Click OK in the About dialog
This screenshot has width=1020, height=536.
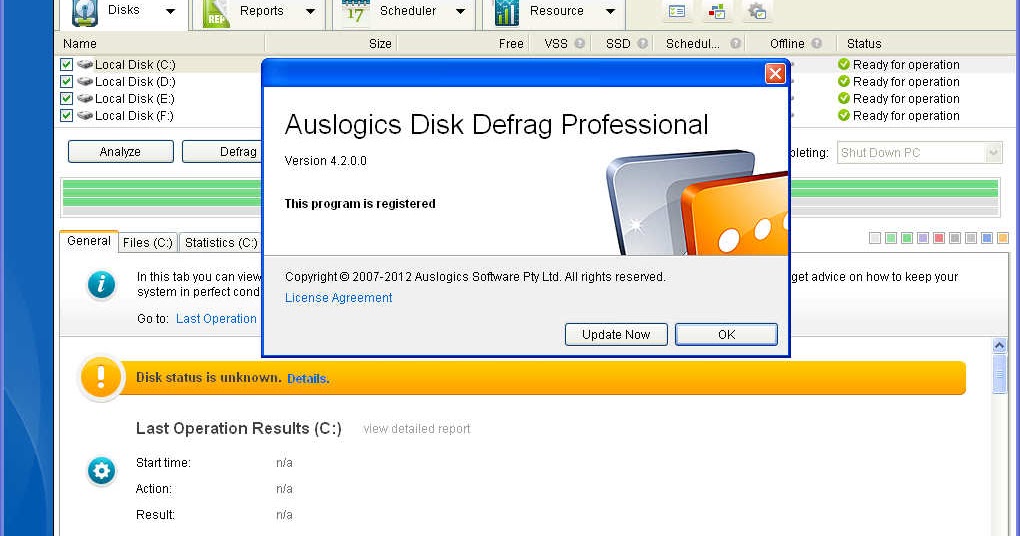[726, 334]
